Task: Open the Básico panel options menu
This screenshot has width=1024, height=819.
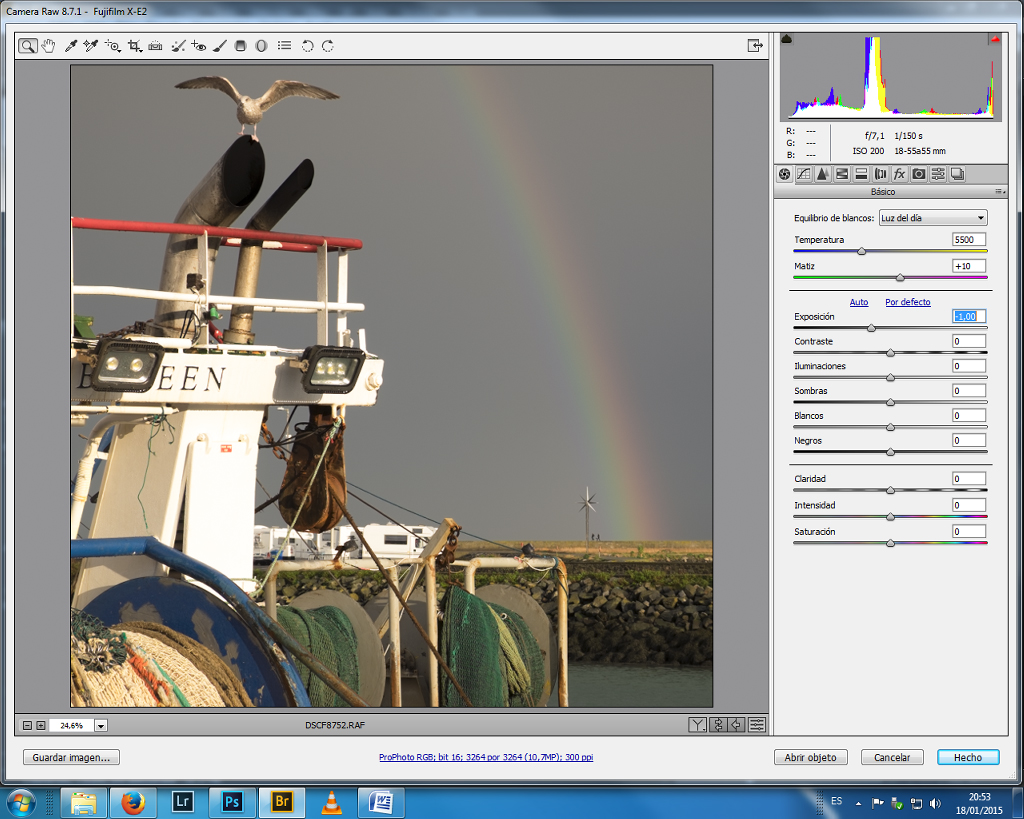Action: (x=1000, y=191)
